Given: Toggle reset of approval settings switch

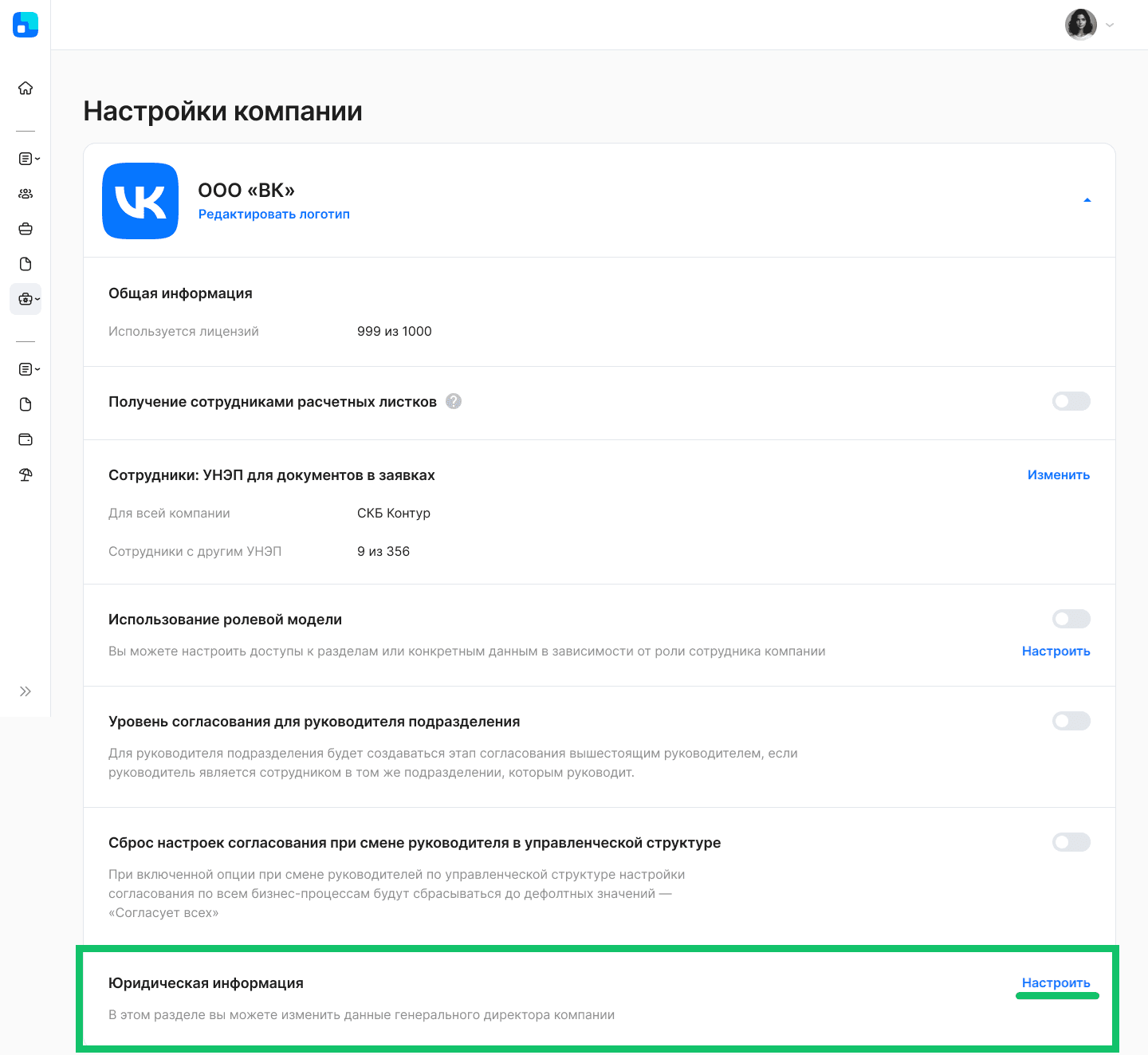Looking at the screenshot, I should pos(1071,842).
